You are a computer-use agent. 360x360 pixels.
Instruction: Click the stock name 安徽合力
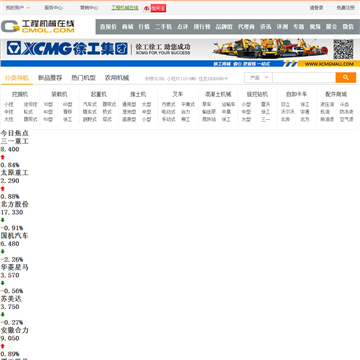click(15, 330)
